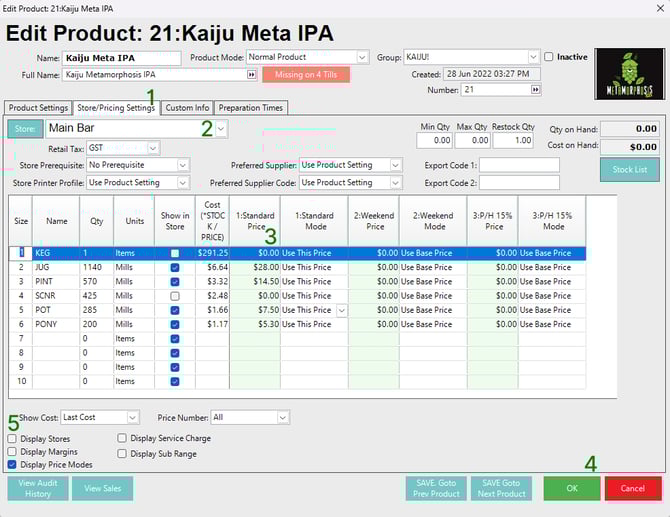Click the green OK button
This screenshot has width=670, height=517.
[571, 488]
